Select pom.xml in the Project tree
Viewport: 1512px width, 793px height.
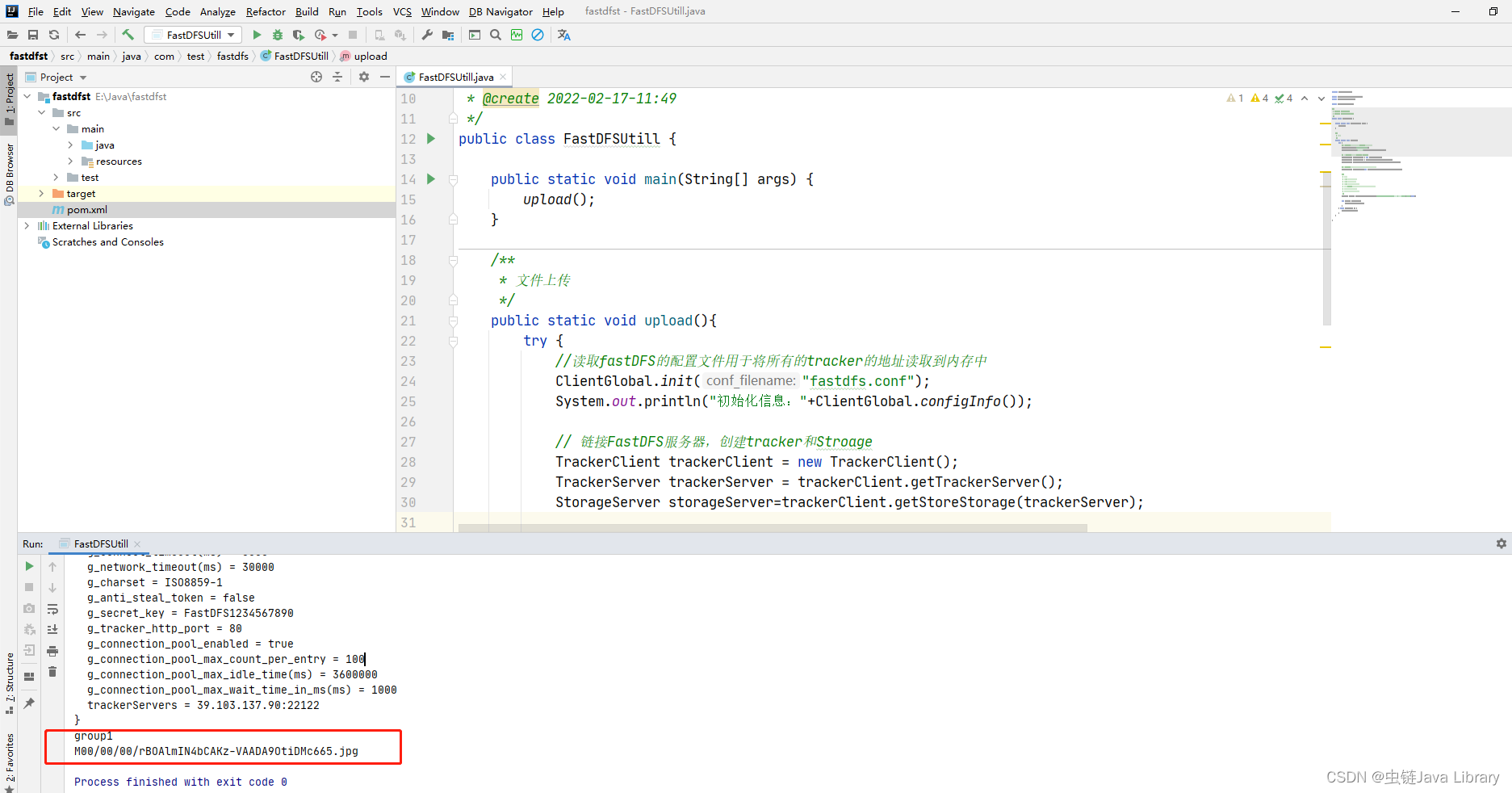pos(86,210)
